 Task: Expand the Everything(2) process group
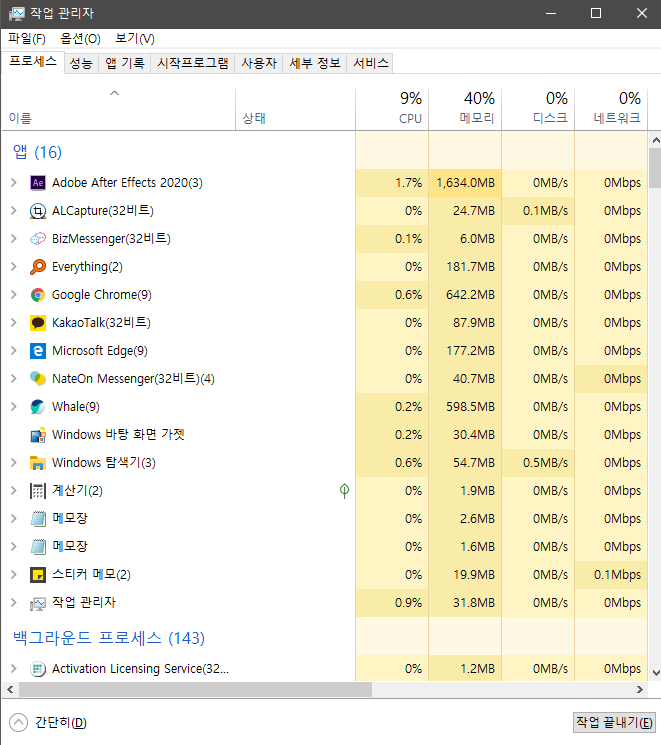click(x=14, y=267)
